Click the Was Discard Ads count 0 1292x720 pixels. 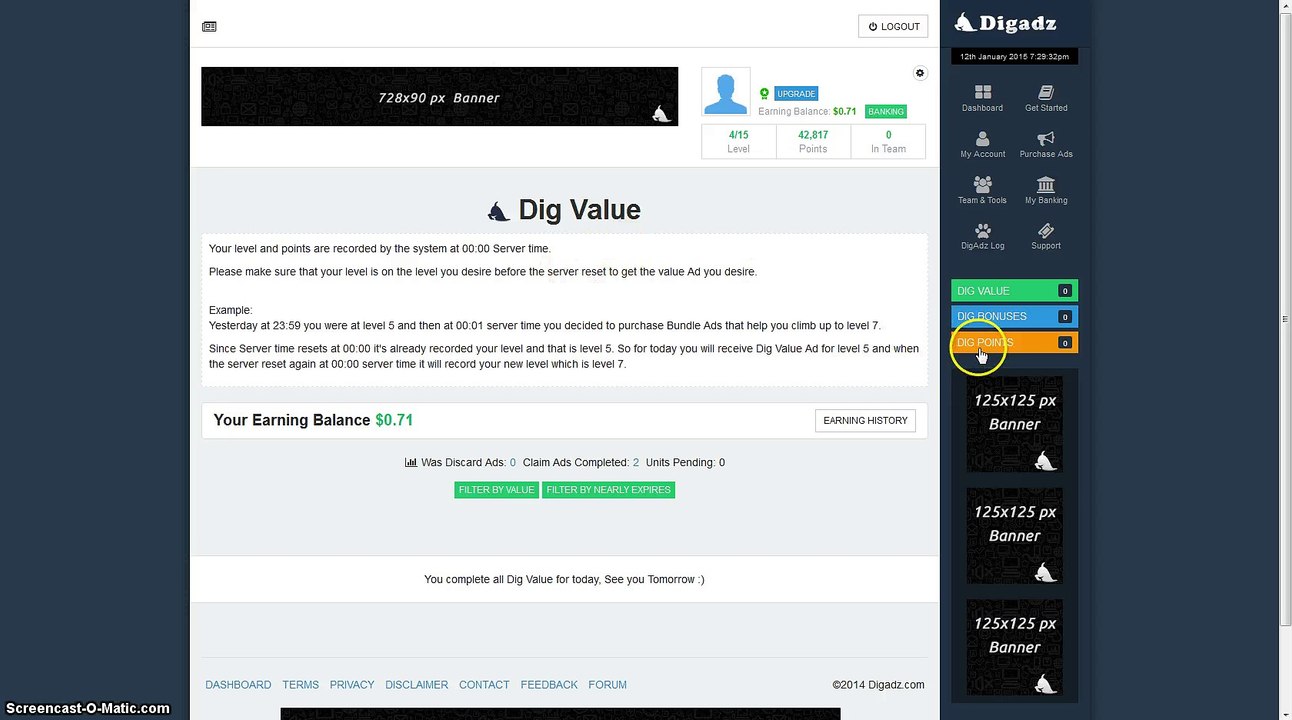[x=513, y=463]
